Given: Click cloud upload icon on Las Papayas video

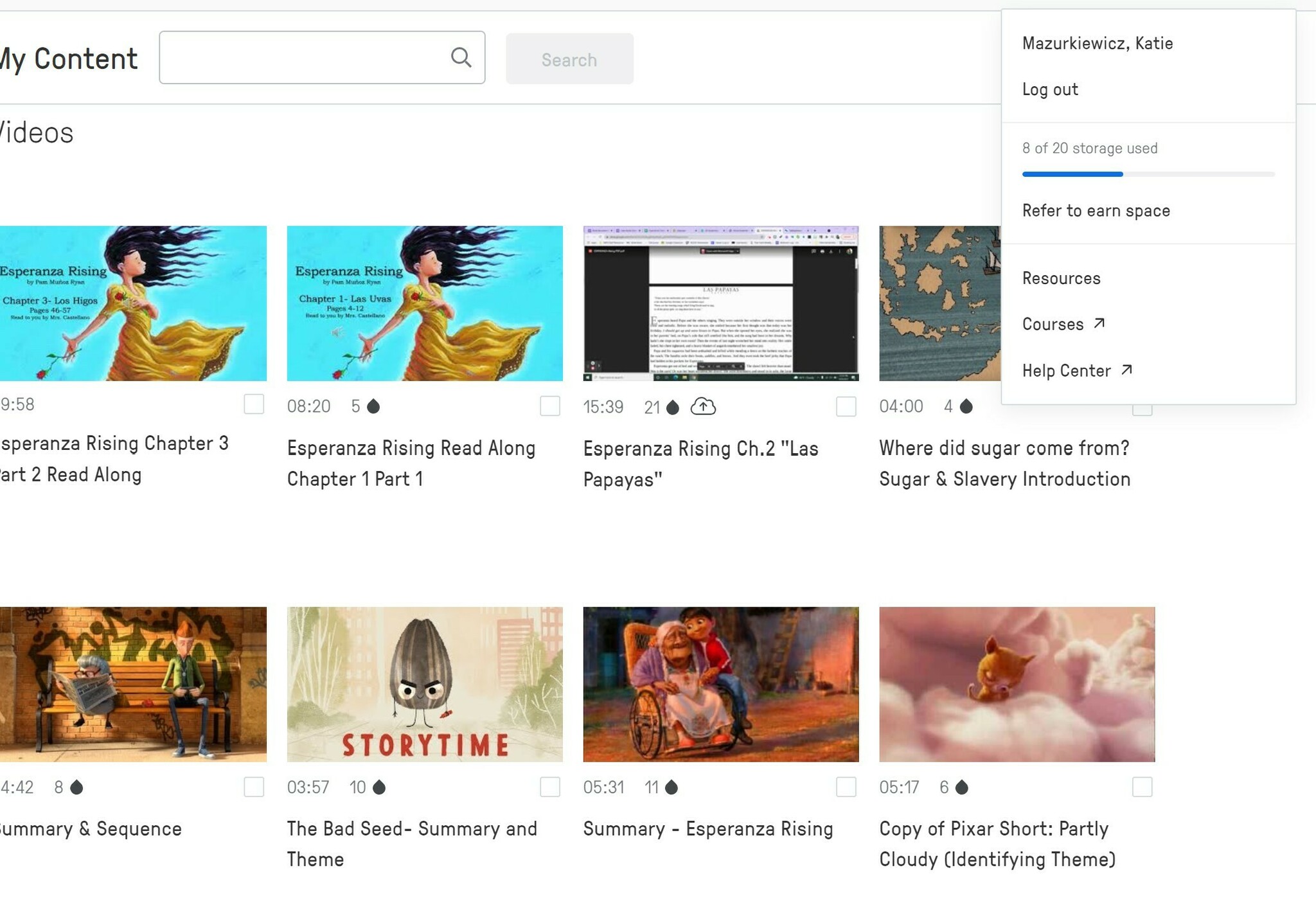Looking at the screenshot, I should point(703,407).
